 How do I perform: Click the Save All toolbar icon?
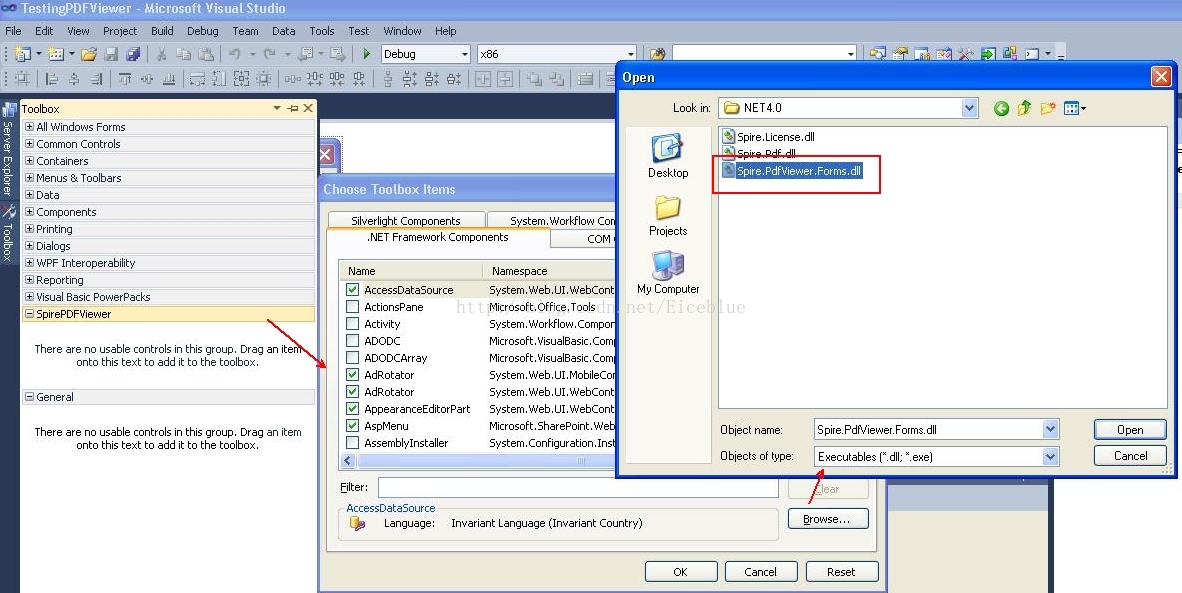tap(133, 54)
